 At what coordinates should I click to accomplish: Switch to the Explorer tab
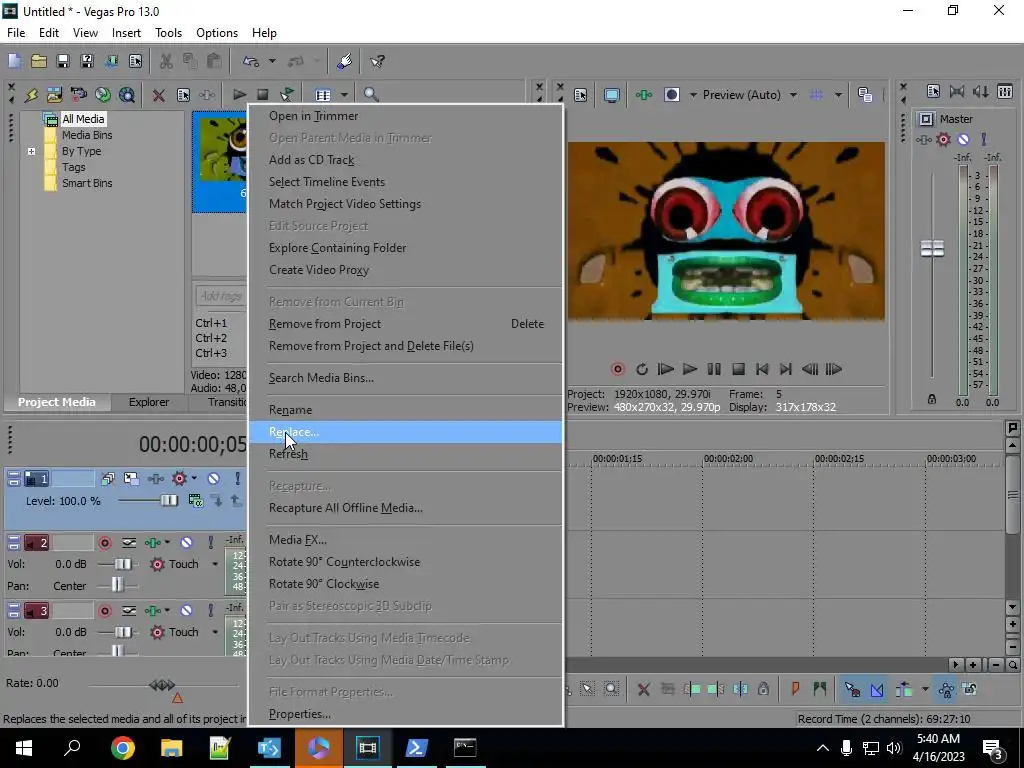point(149,402)
